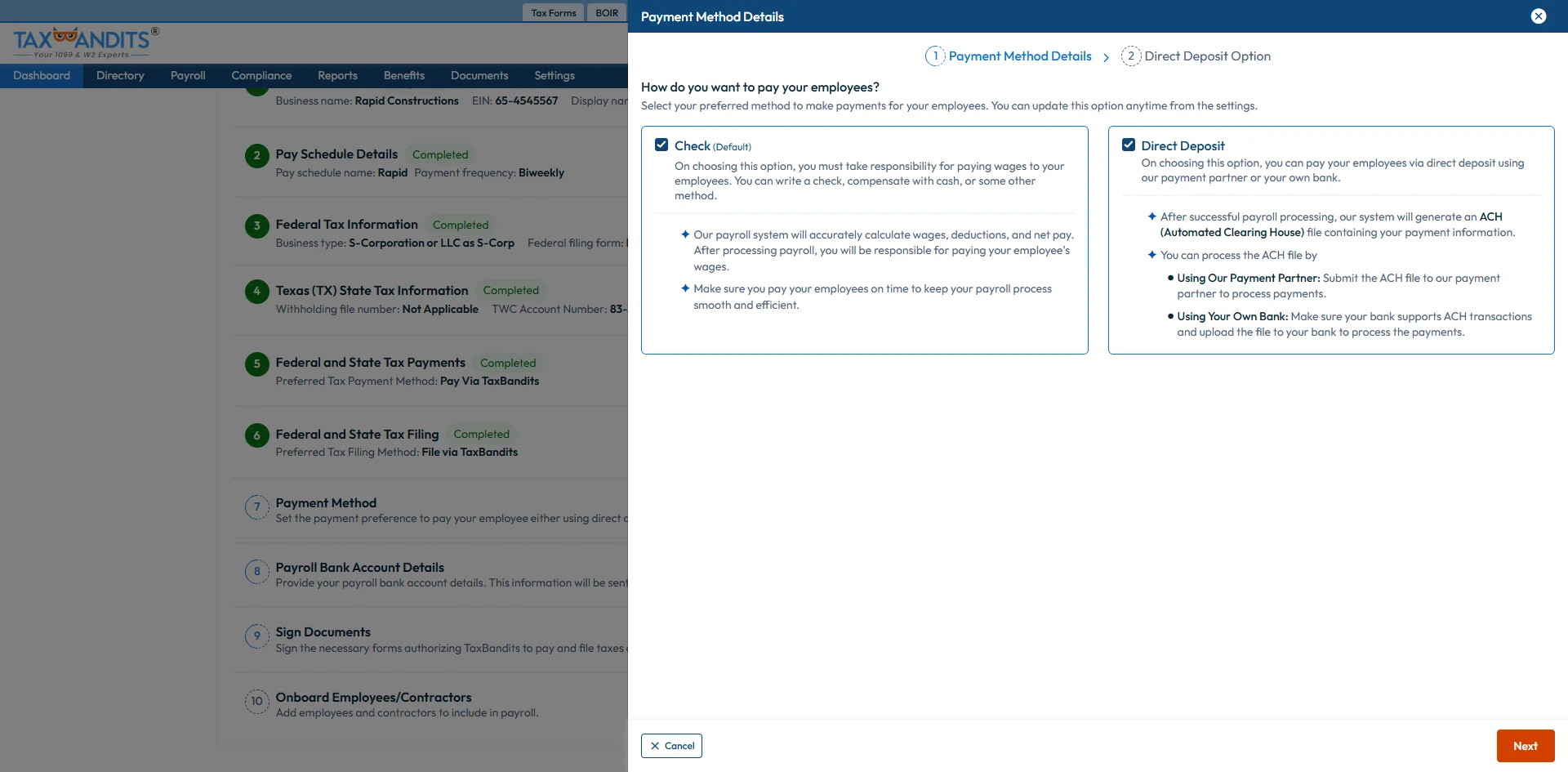Toggle the Check (Default) checkbox
1568x772 pixels.
click(x=661, y=145)
